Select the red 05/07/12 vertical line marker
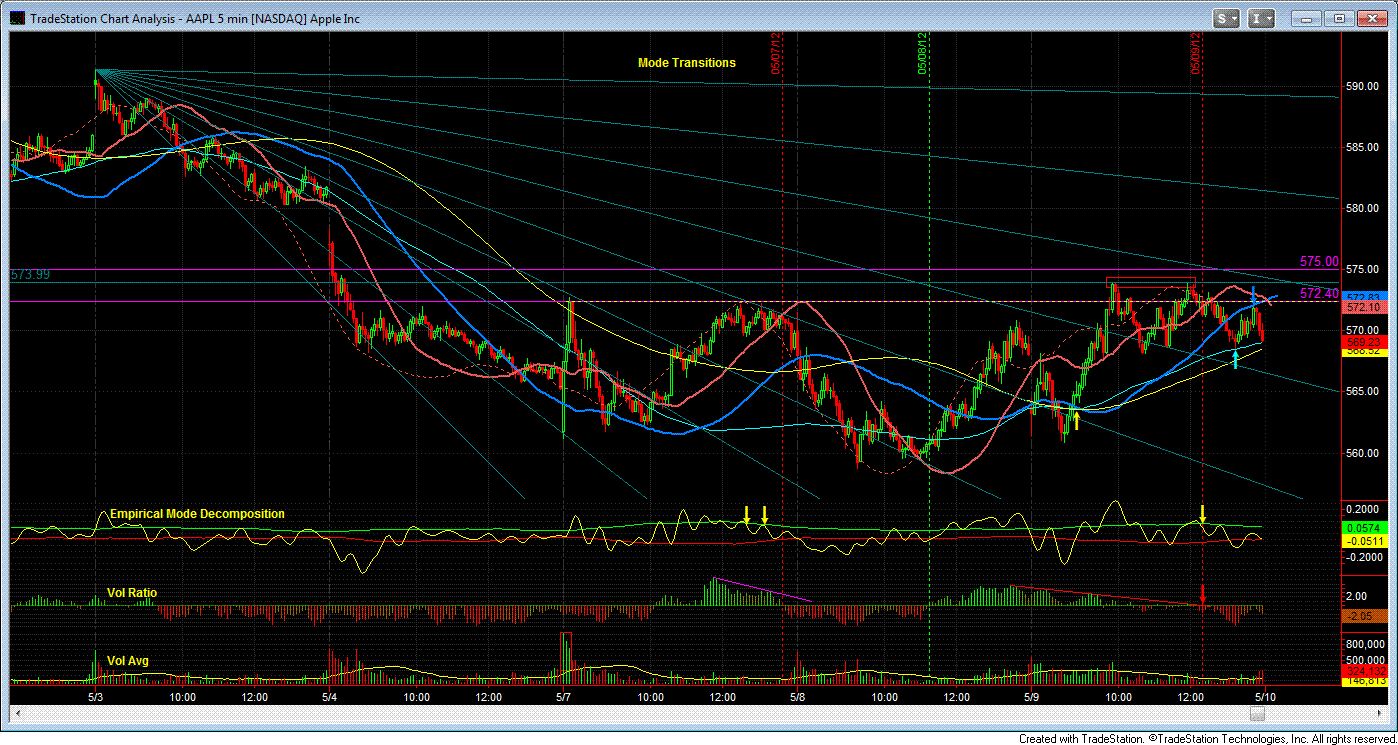The height and width of the screenshot is (745, 1398). pos(776,52)
